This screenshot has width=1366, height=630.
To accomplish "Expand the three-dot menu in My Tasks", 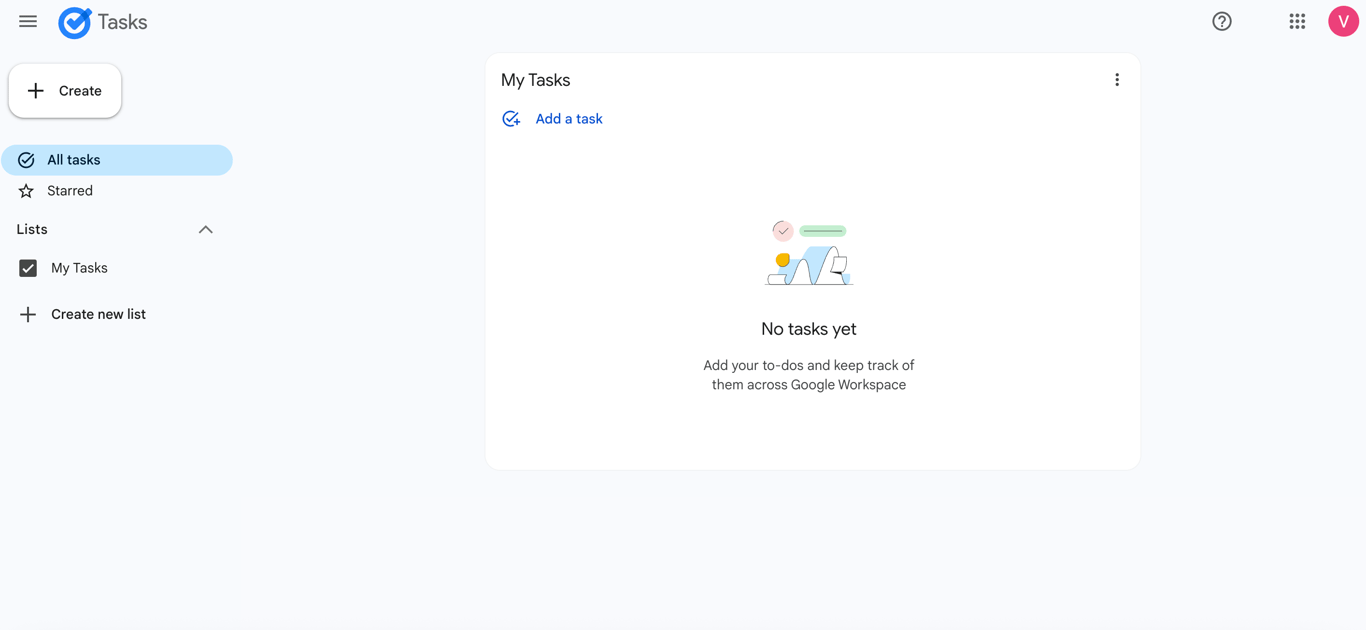I will [1117, 79].
